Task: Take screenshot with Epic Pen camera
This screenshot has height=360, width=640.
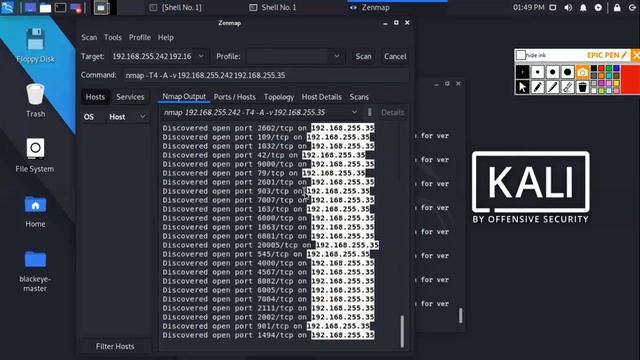Action: pyautogui.click(x=582, y=72)
